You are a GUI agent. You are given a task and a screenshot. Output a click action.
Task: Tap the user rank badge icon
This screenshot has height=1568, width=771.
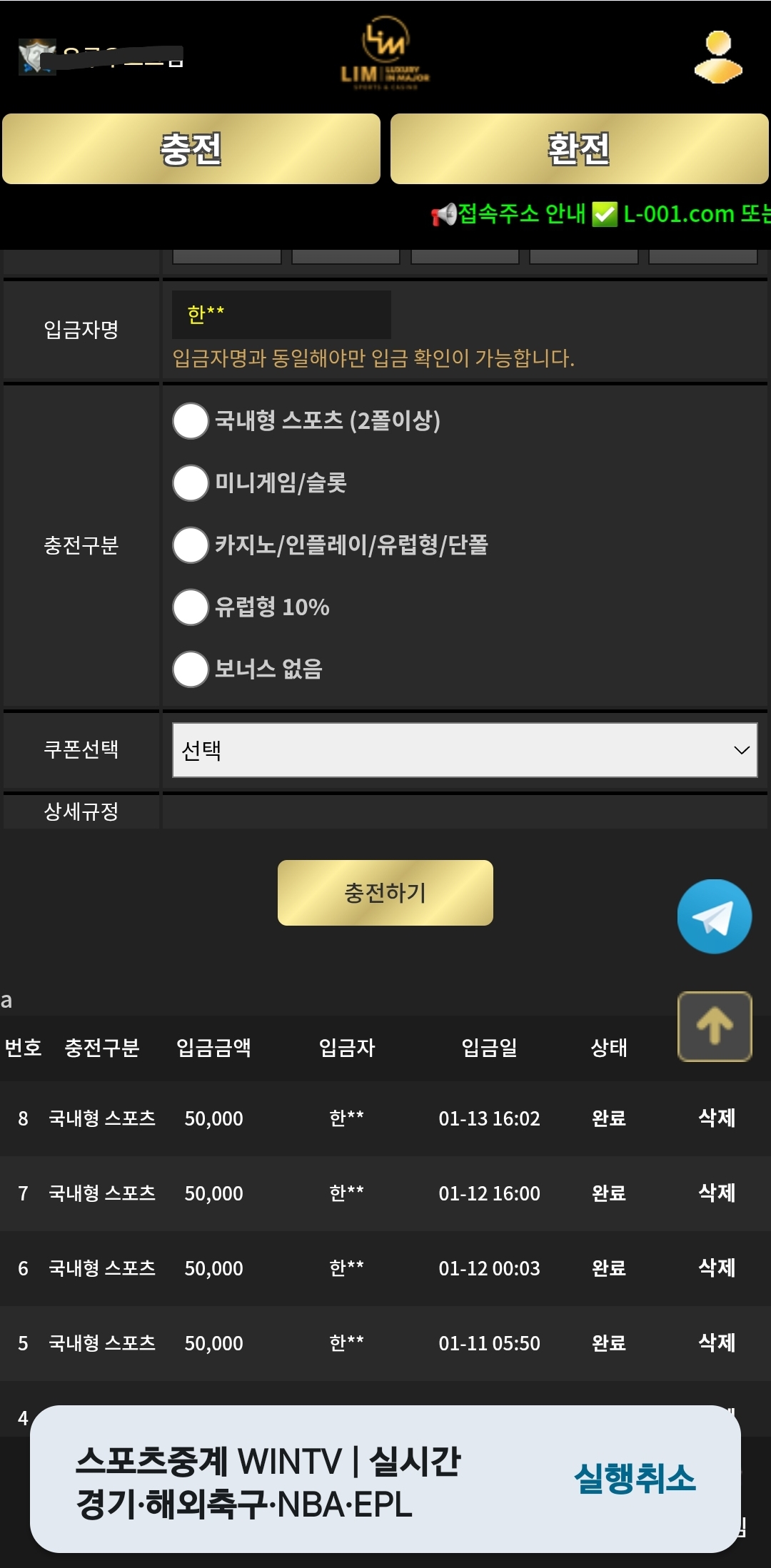36,56
